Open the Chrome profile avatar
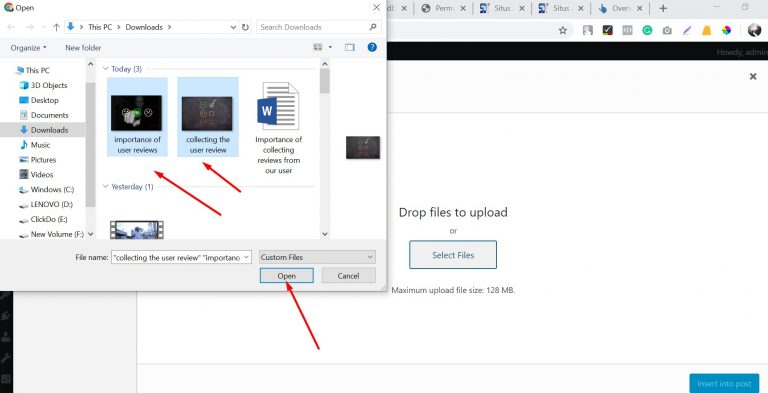 click(754, 30)
